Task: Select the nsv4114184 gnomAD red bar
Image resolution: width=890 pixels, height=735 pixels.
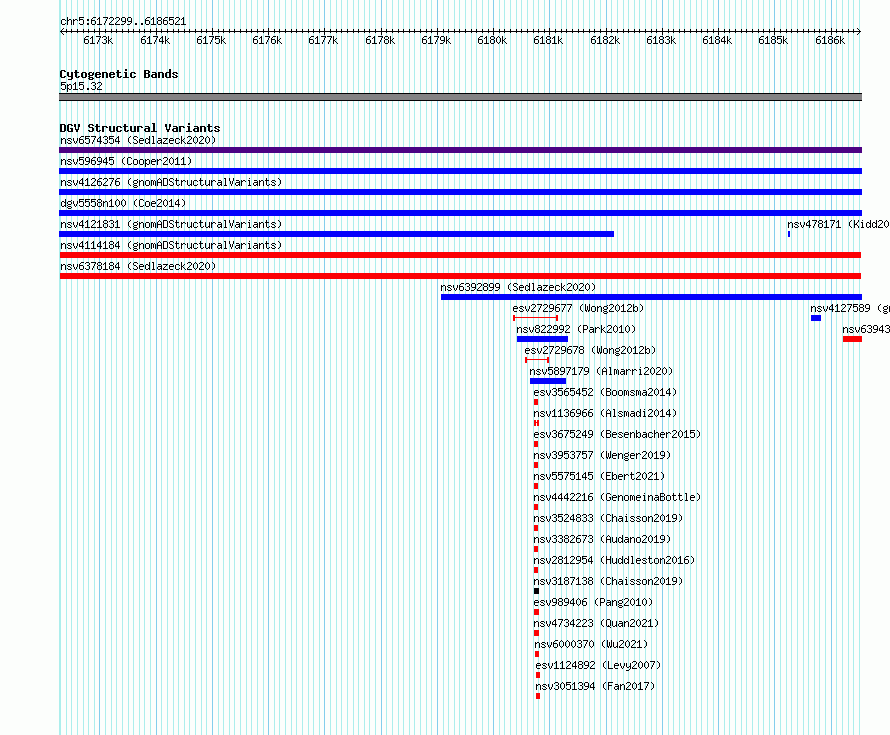Action: 460,255
